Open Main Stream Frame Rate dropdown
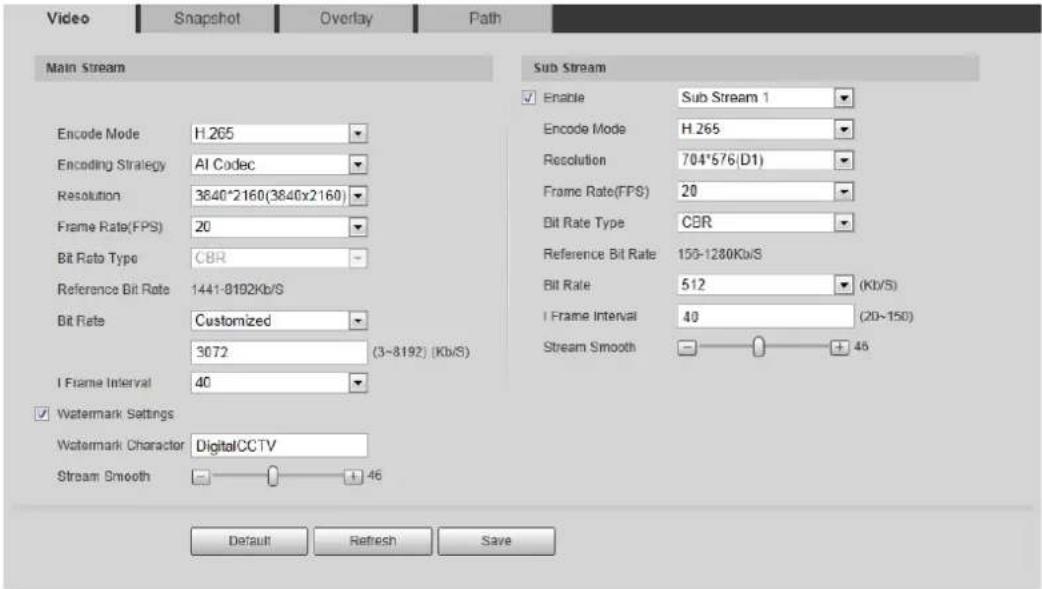1042x589 pixels. coord(279,227)
